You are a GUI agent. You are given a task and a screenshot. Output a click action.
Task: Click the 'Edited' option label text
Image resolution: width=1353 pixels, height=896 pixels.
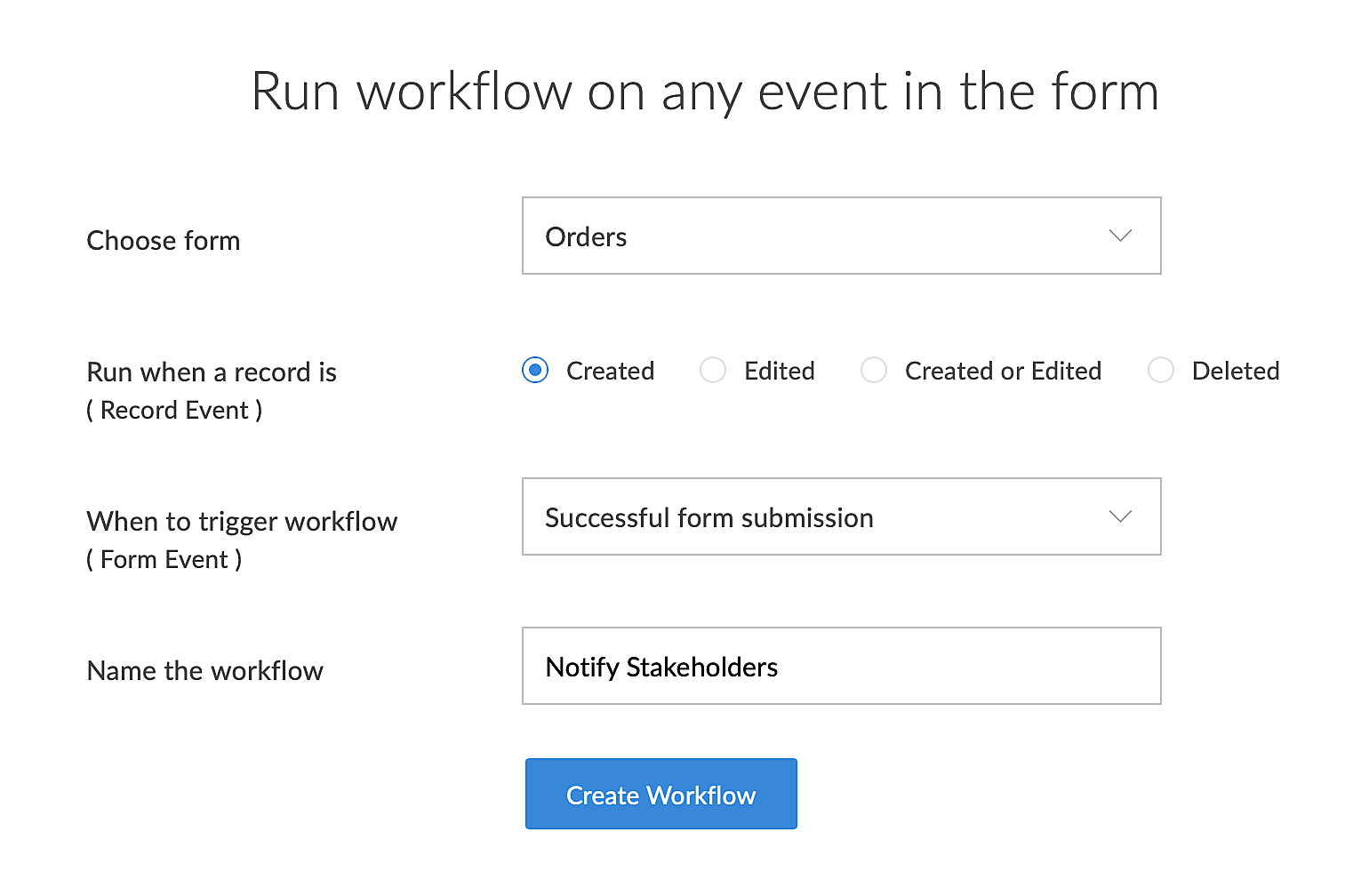[780, 371]
